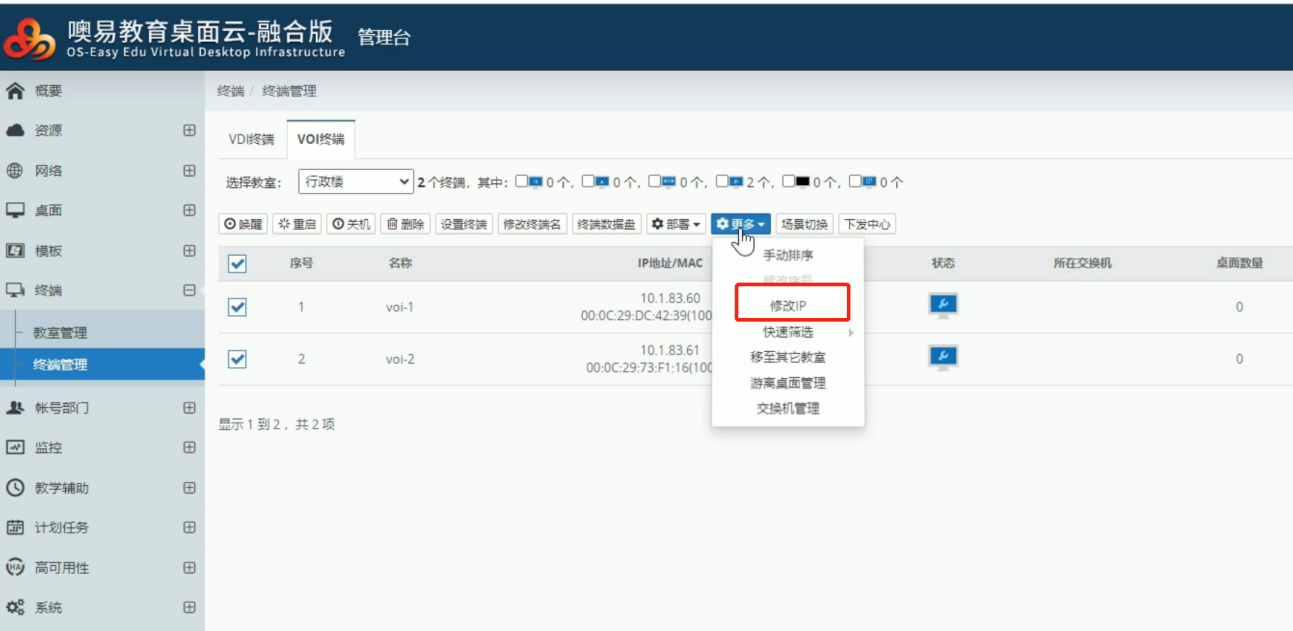1293x631 pixels.
Task: Expand the 桌面 sidebar section
Action: tap(189, 211)
